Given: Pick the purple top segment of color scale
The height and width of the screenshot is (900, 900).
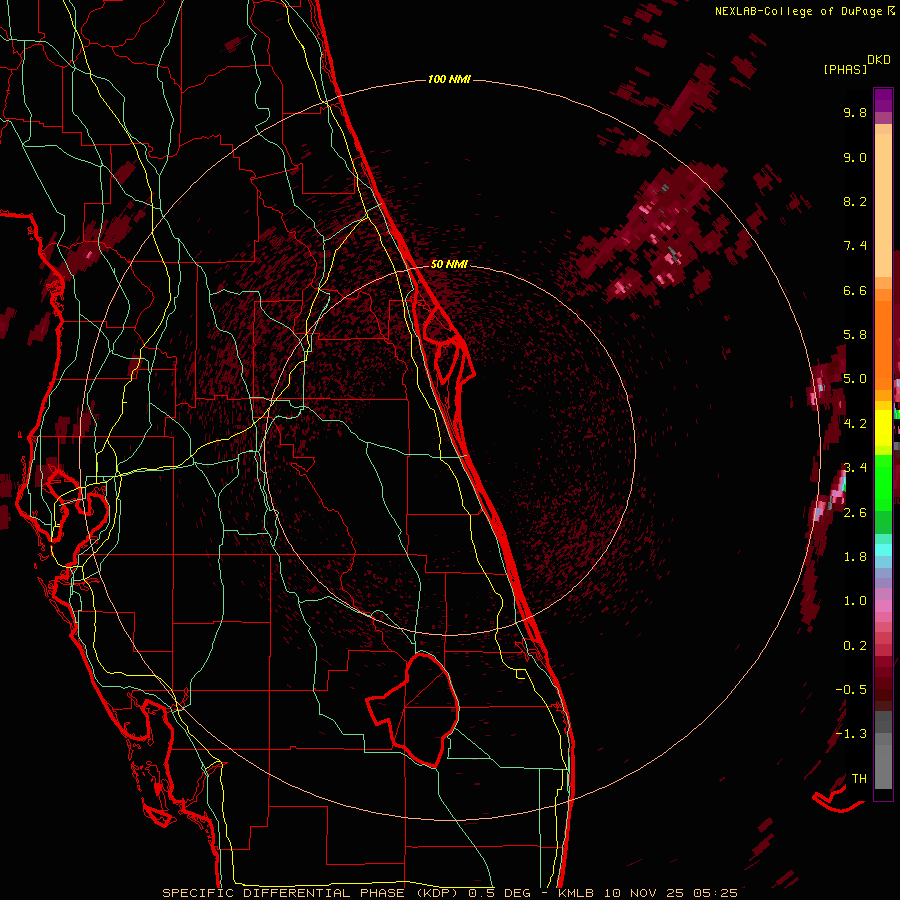Looking at the screenshot, I should pyautogui.click(x=883, y=100).
